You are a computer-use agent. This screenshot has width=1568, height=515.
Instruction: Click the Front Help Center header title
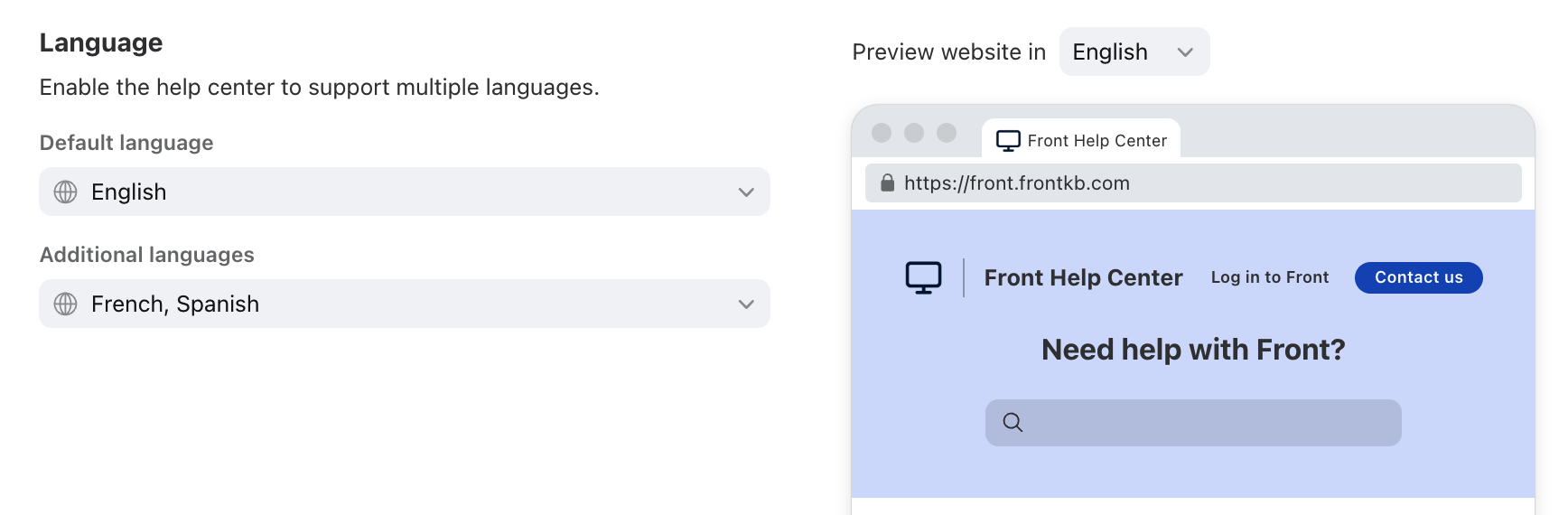pyautogui.click(x=1083, y=277)
